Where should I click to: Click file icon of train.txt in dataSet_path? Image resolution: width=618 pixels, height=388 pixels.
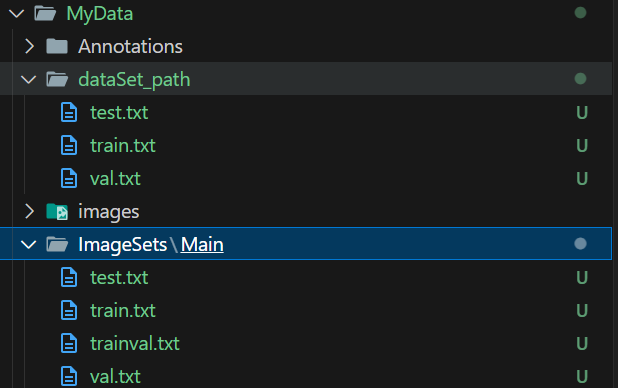pos(69,145)
